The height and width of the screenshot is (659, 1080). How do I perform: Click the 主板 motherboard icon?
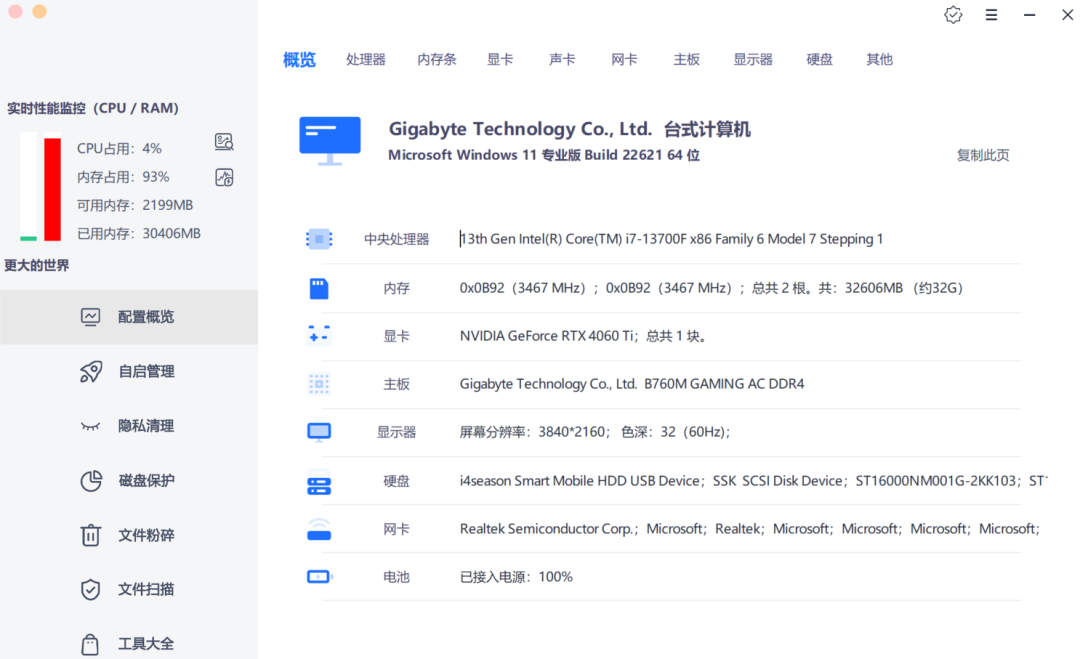tap(319, 384)
